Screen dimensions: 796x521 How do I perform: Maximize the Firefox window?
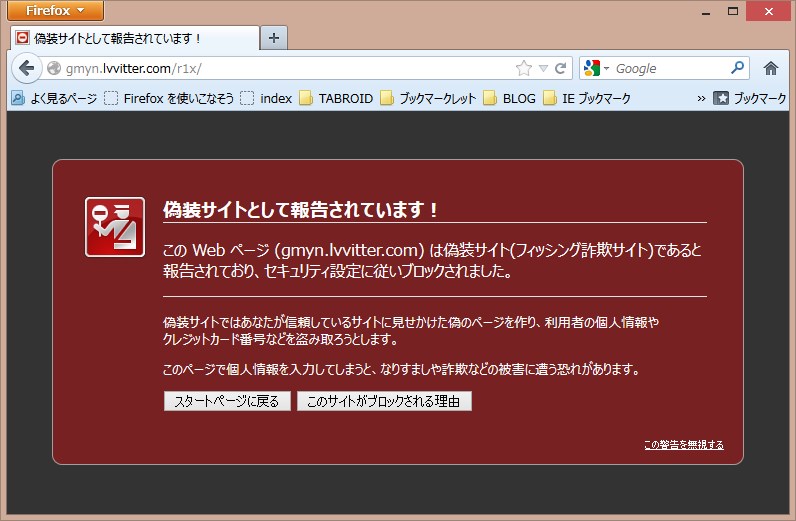point(733,11)
